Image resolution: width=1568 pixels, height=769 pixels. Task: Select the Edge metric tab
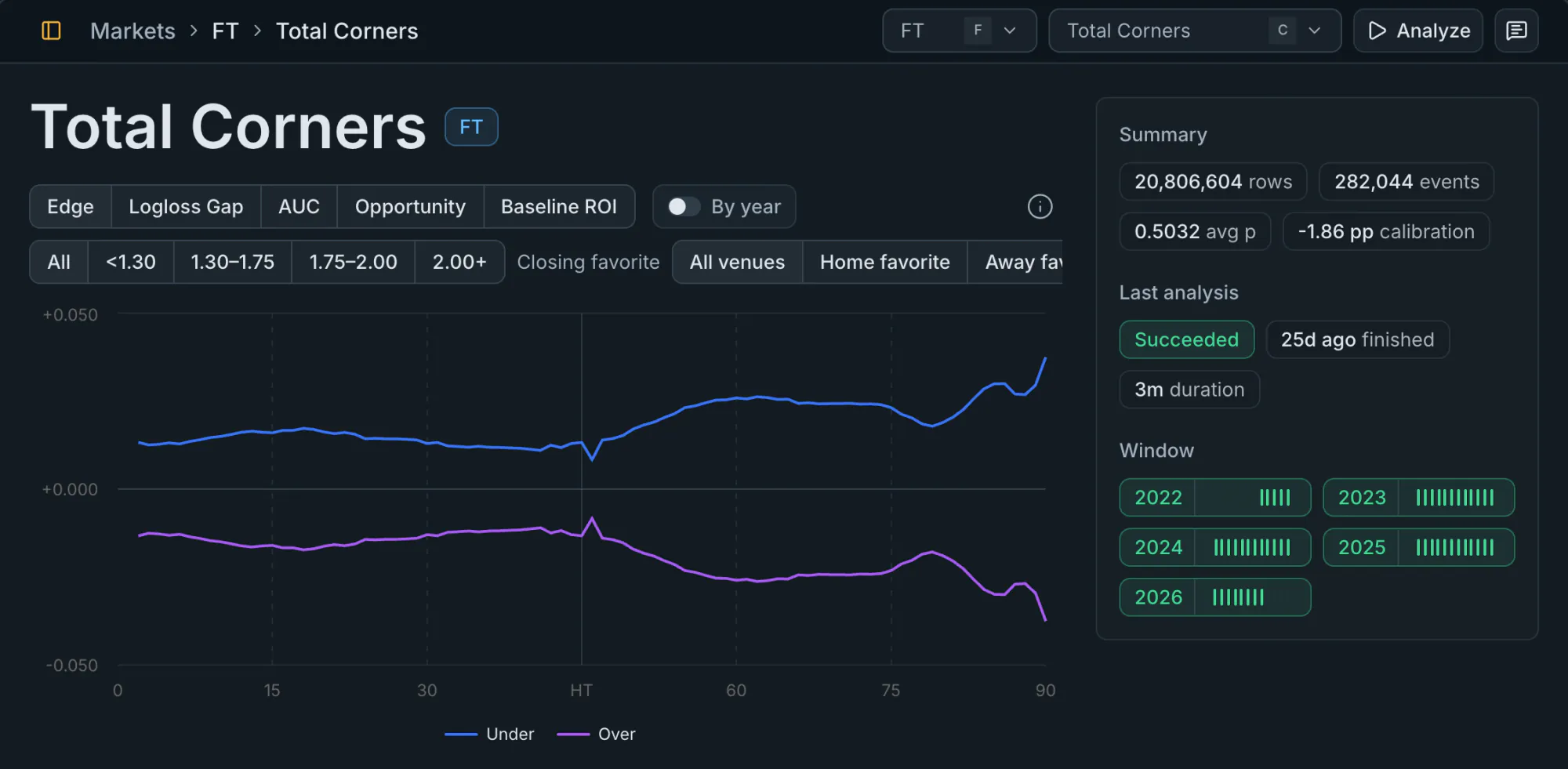click(71, 206)
